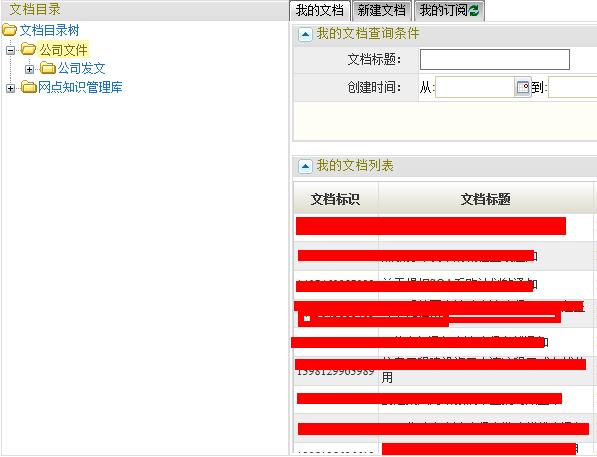Click the 我的文档查询条件 heading text
This screenshot has height=457, width=597.
(368, 34)
